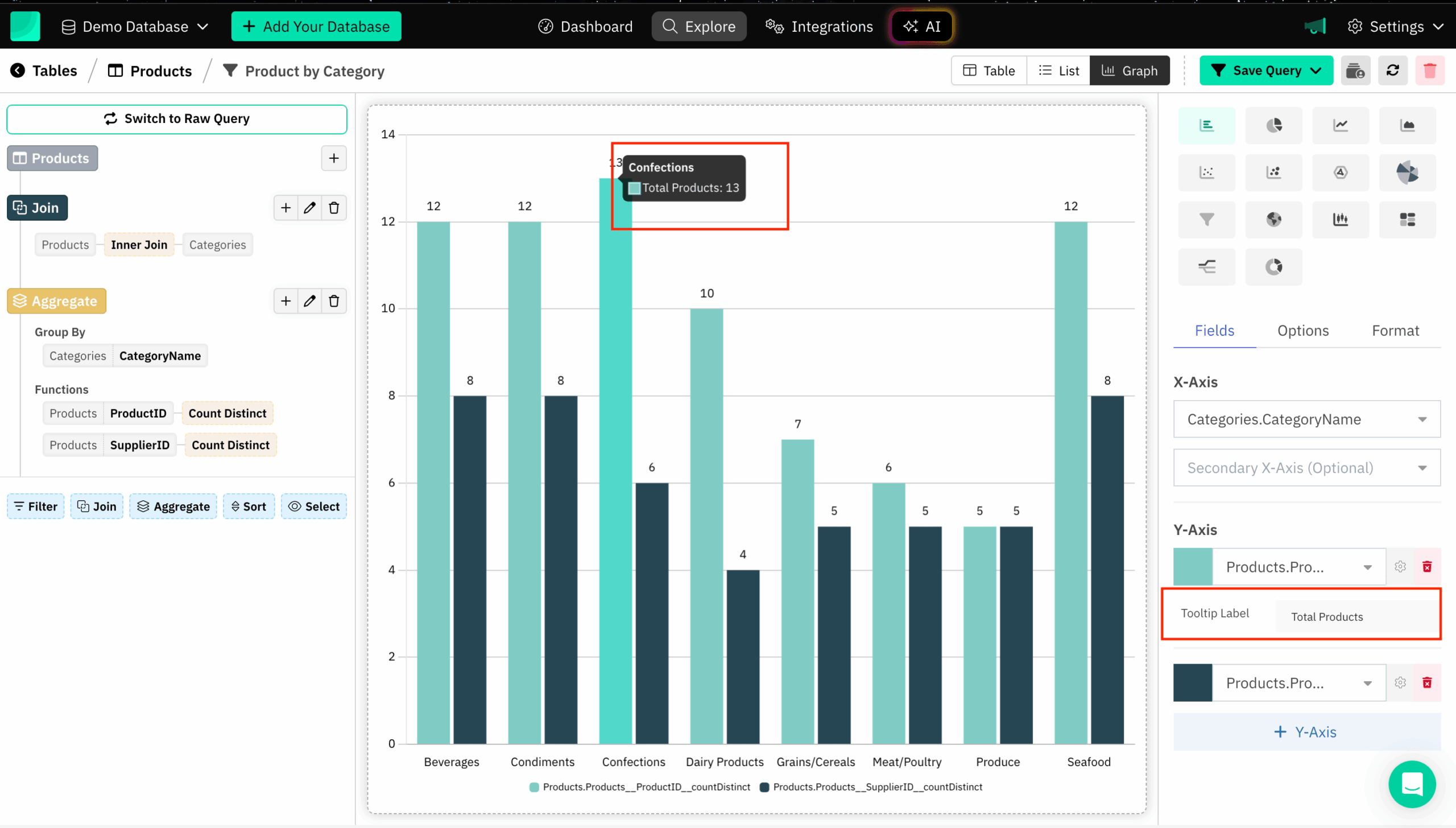Refresh the query results
This screenshot has height=828, width=1456.
[x=1392, y=70]
